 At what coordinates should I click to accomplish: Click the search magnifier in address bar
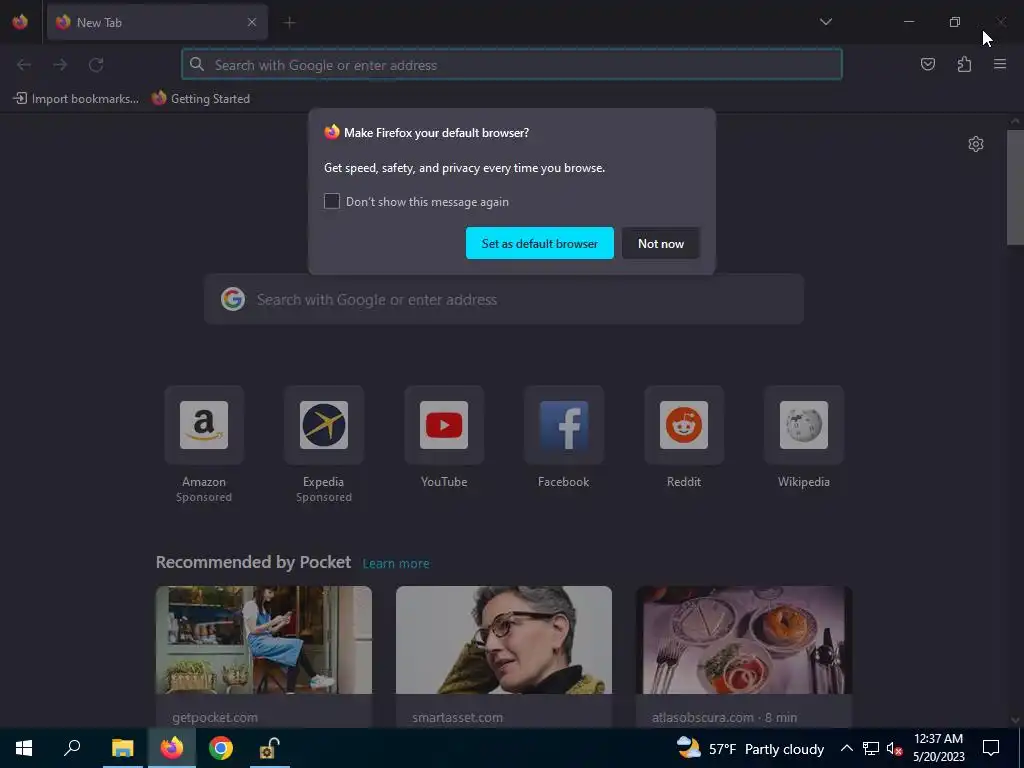coord(197,64)
